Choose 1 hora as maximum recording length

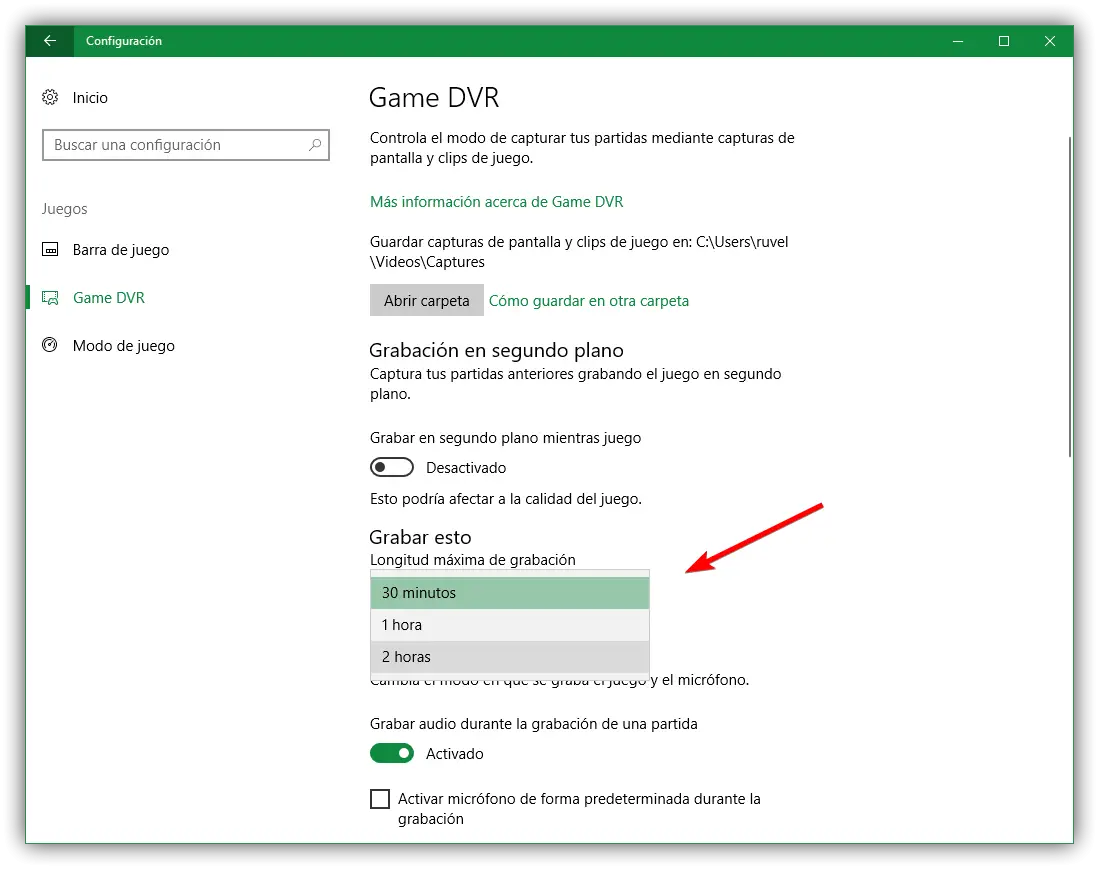click(510, 625)
